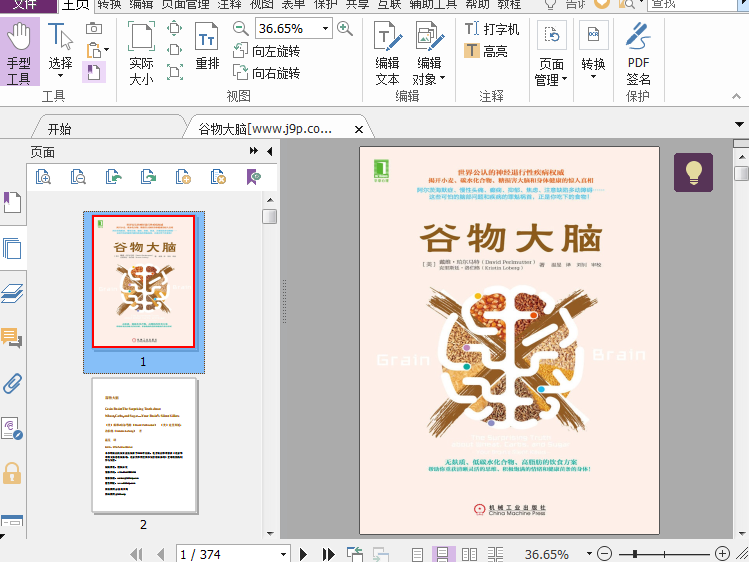The height and width of the screenshot is (562, 749).
Task: Open the Digital Signatures sidebar panel
Action: [x=12, y=428]
